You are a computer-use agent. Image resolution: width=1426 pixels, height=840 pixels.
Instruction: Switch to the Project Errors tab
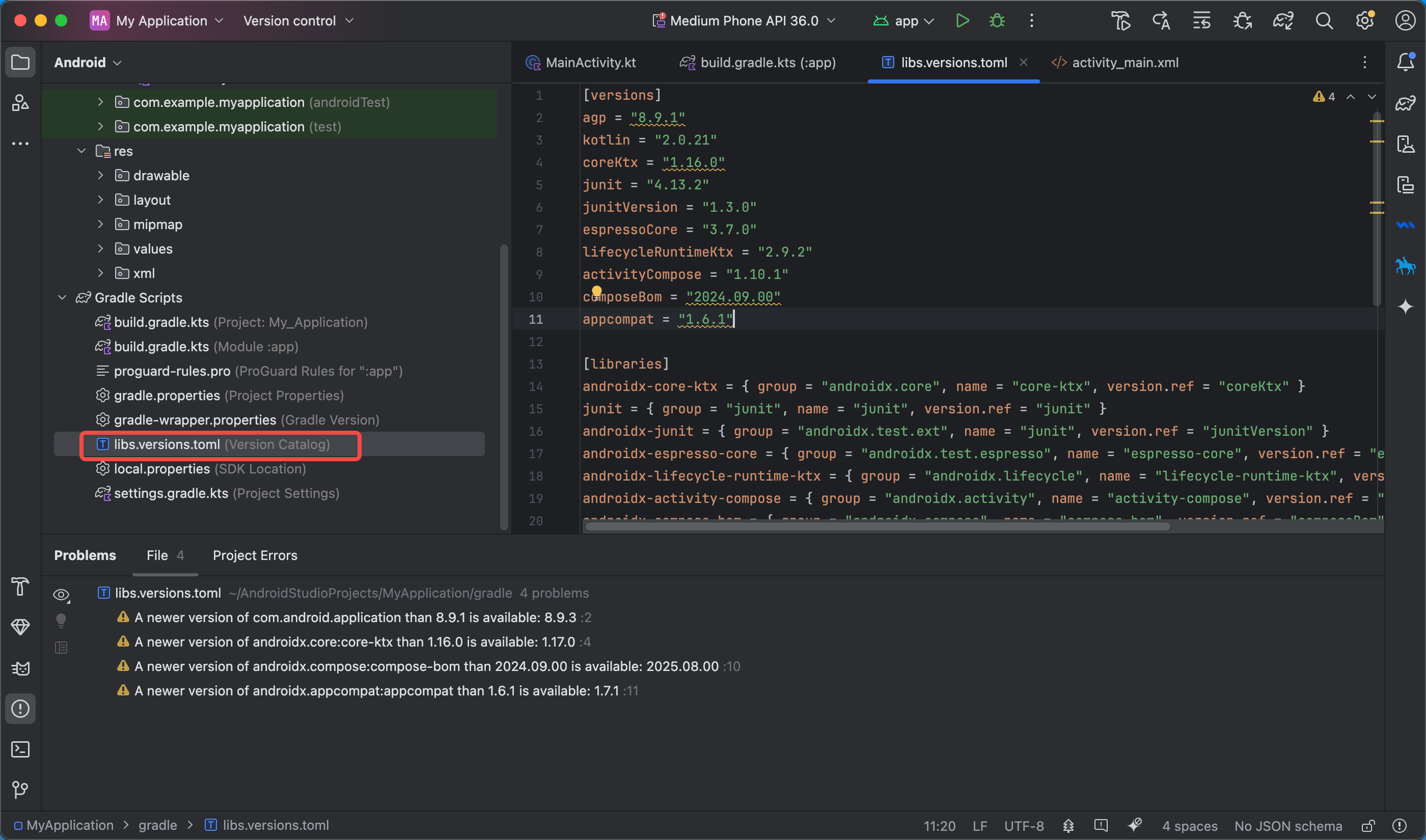point(255,555)
